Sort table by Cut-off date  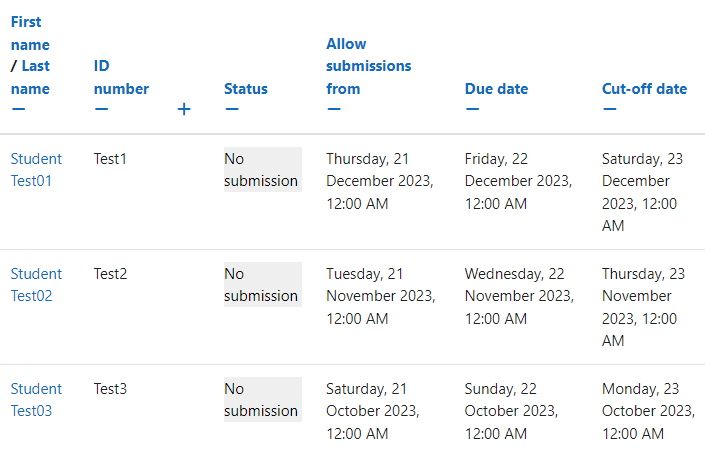(644, 89)
